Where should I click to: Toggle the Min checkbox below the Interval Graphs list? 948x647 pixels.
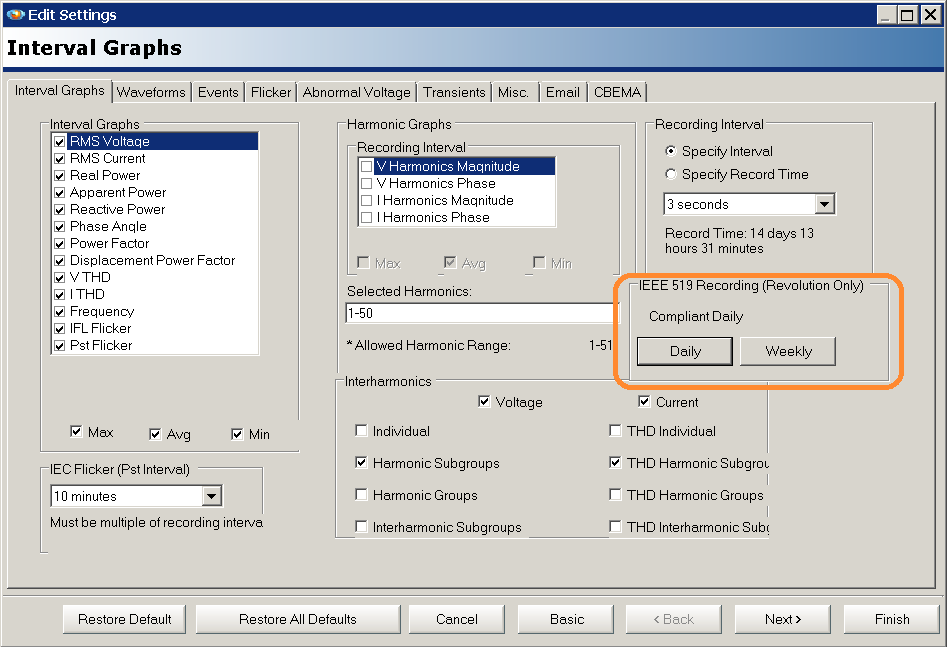(237, 434)
